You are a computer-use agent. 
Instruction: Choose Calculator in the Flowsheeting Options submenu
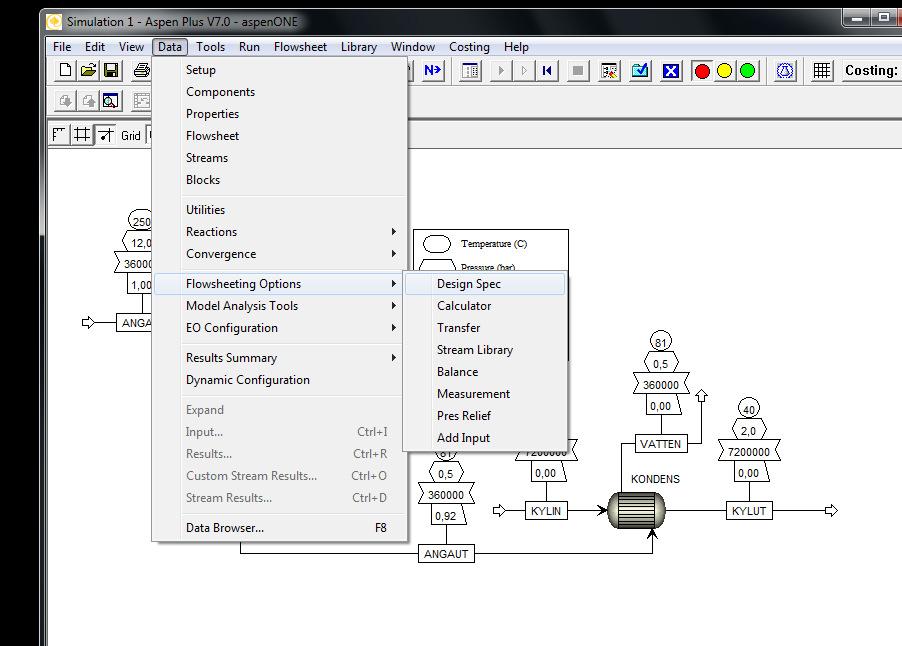coord(485,305)
